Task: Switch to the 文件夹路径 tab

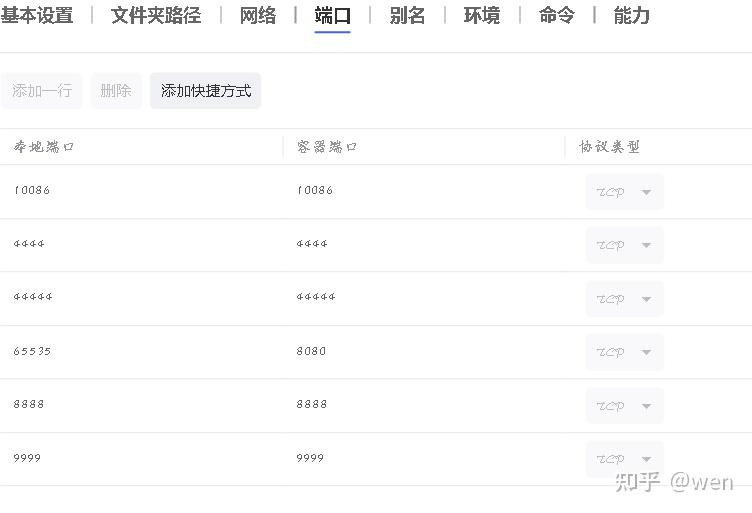Action: pyautogui.click(x=156, y=16)
